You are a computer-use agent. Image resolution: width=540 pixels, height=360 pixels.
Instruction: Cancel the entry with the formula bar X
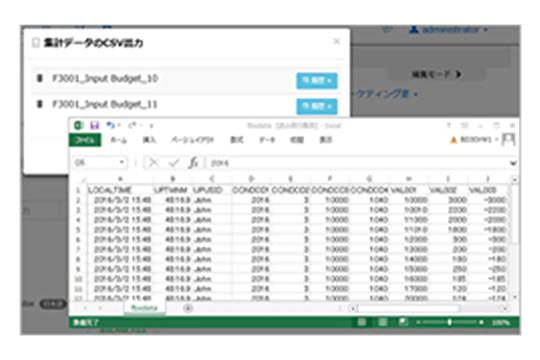coord(154,163)
